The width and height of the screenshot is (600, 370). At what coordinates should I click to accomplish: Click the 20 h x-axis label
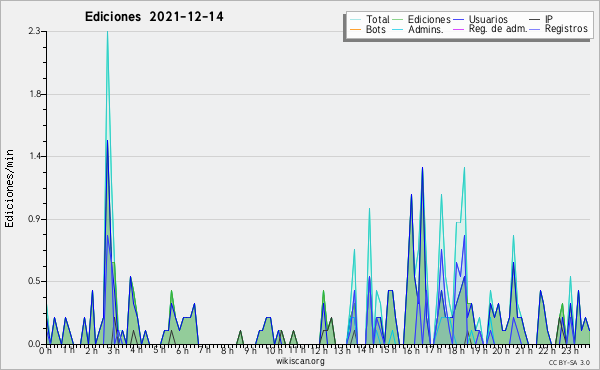(501, 350)
